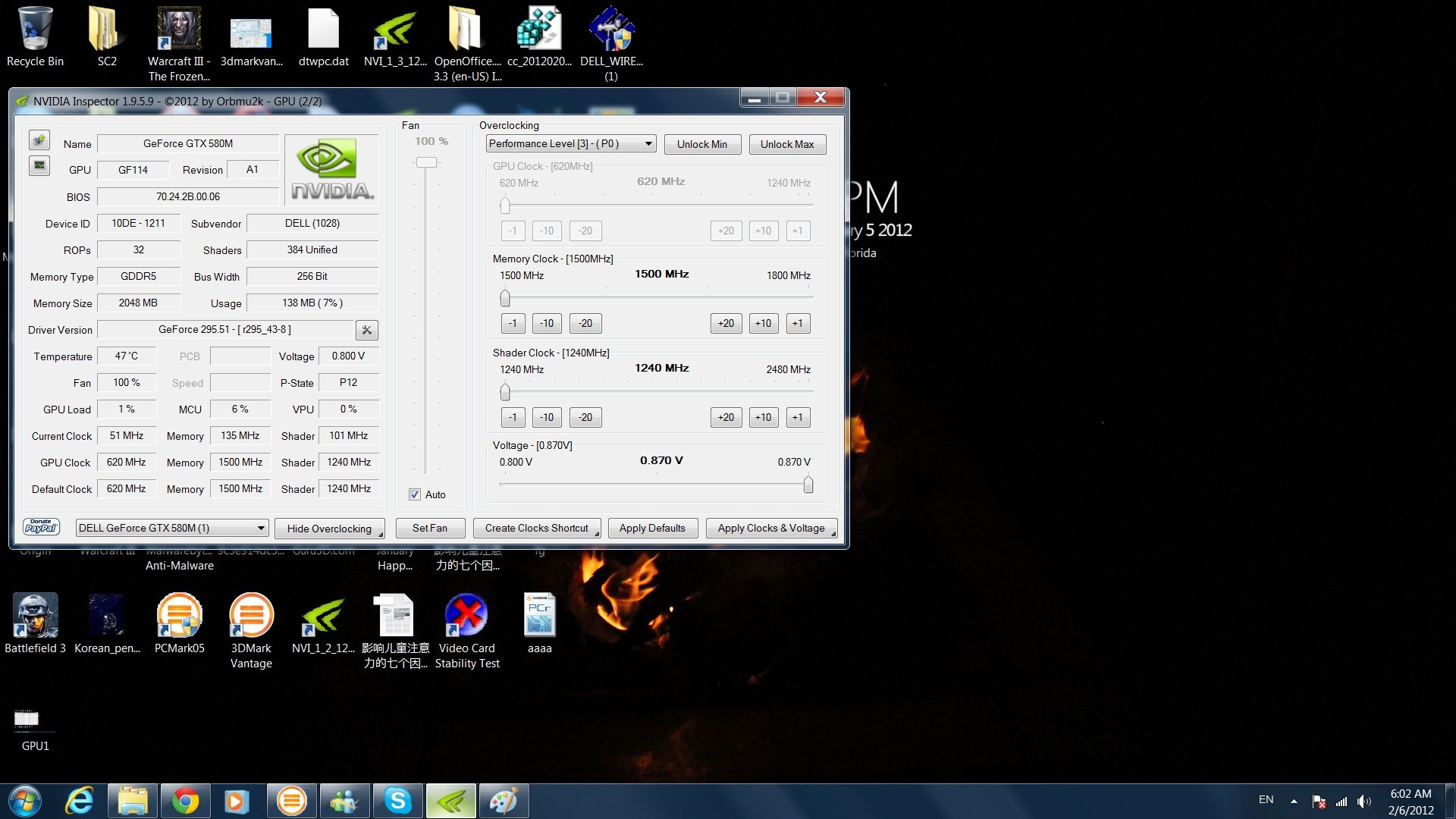The height and width of the screenshot is (819, 1456).
Task: Open Recycle Bin on desktop
Action: tap(35, 36)
